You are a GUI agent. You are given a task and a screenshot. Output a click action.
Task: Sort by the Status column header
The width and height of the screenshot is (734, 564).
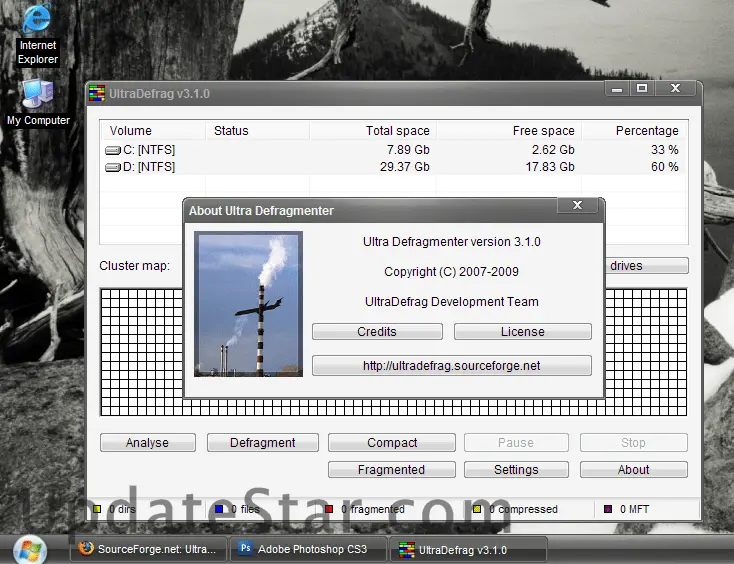pyautogui.click(x=257, y=131)
